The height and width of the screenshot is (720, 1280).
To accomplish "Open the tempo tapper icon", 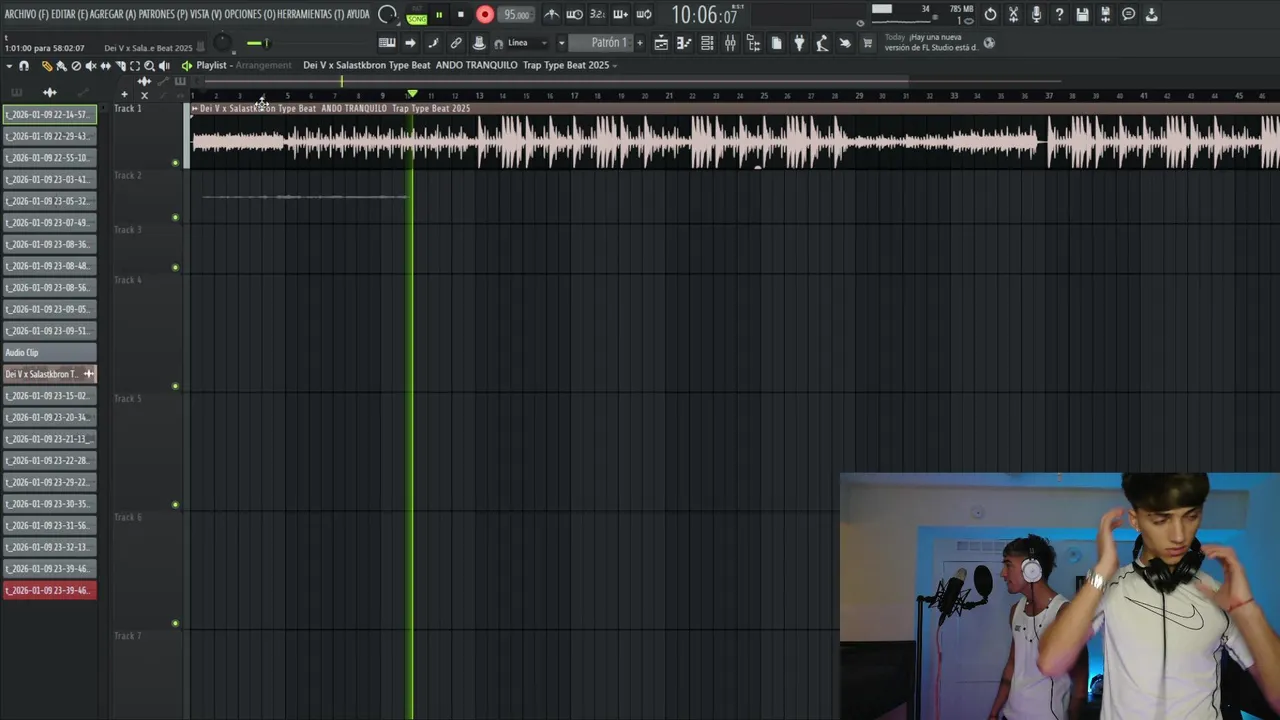I will (822, 43).
